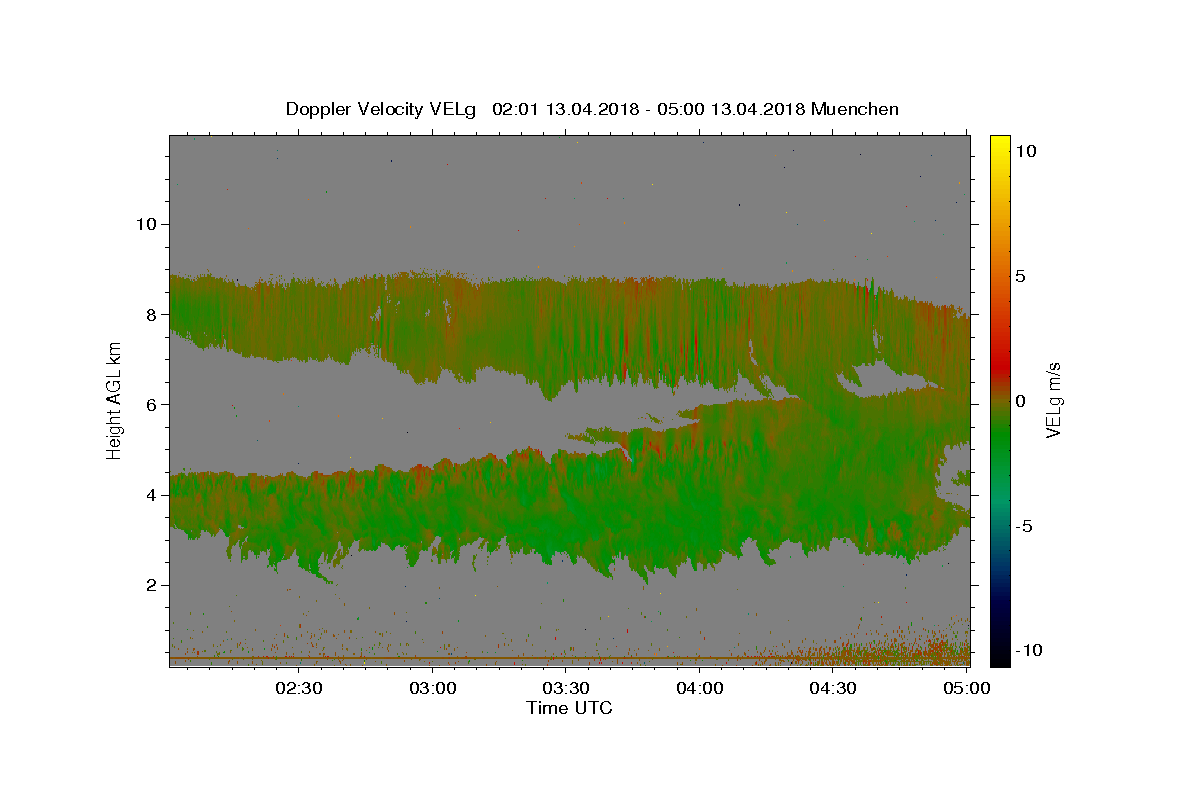Screen dimensions: 1200x800
Task: Click the height tick label '4'
Action: point(150,495)
